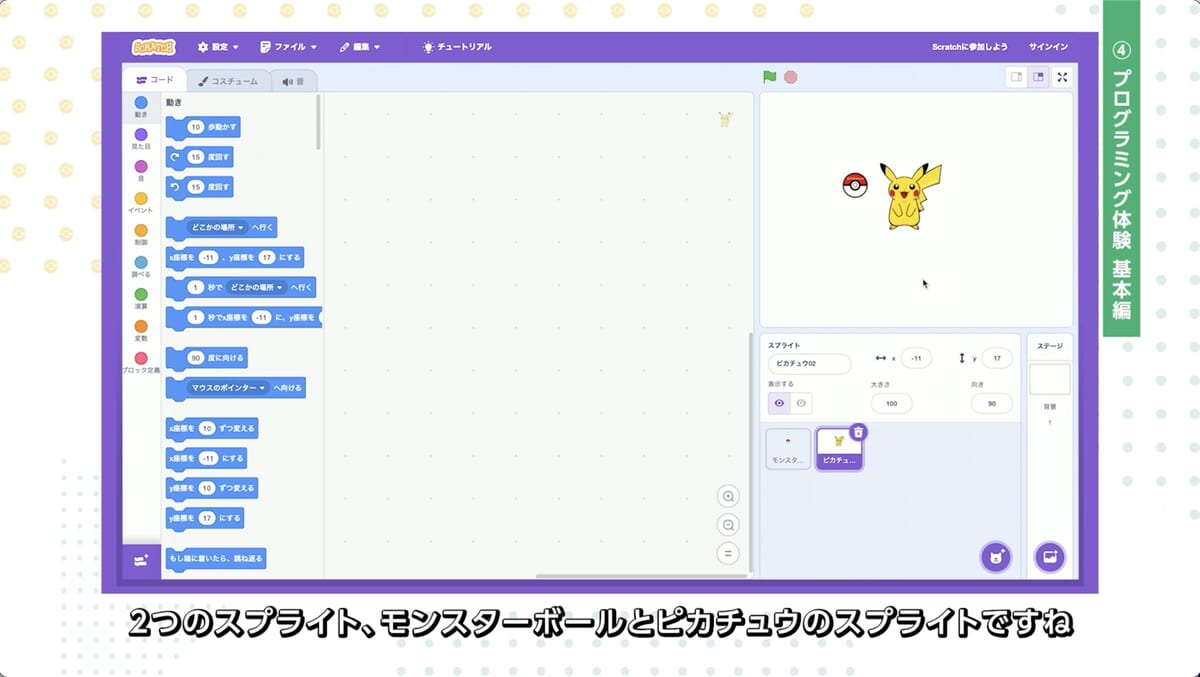Viewport: 1200px width, 677px height.
Task: Expand マウスのポインター dropdown in block
Action: 262,387
